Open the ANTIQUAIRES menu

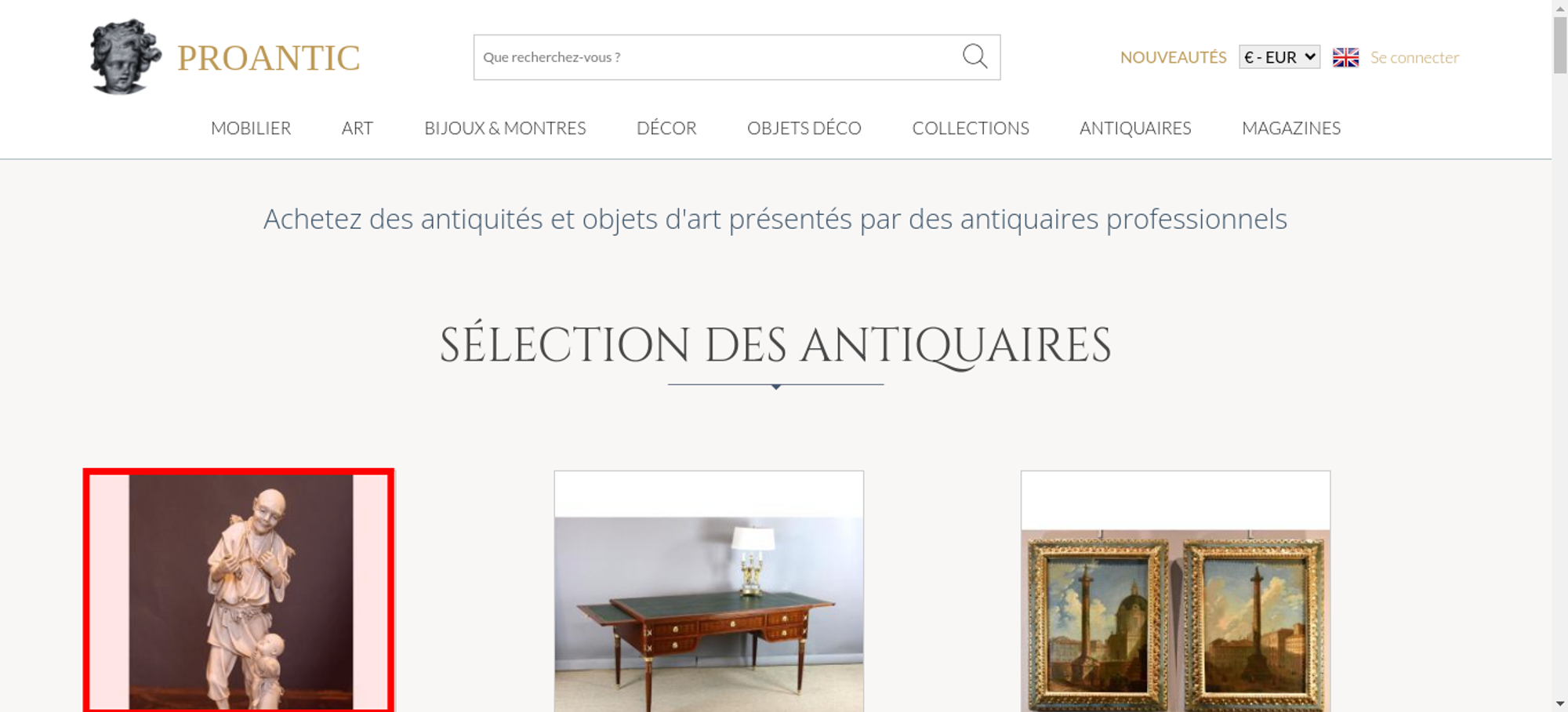click(1135, 128)
